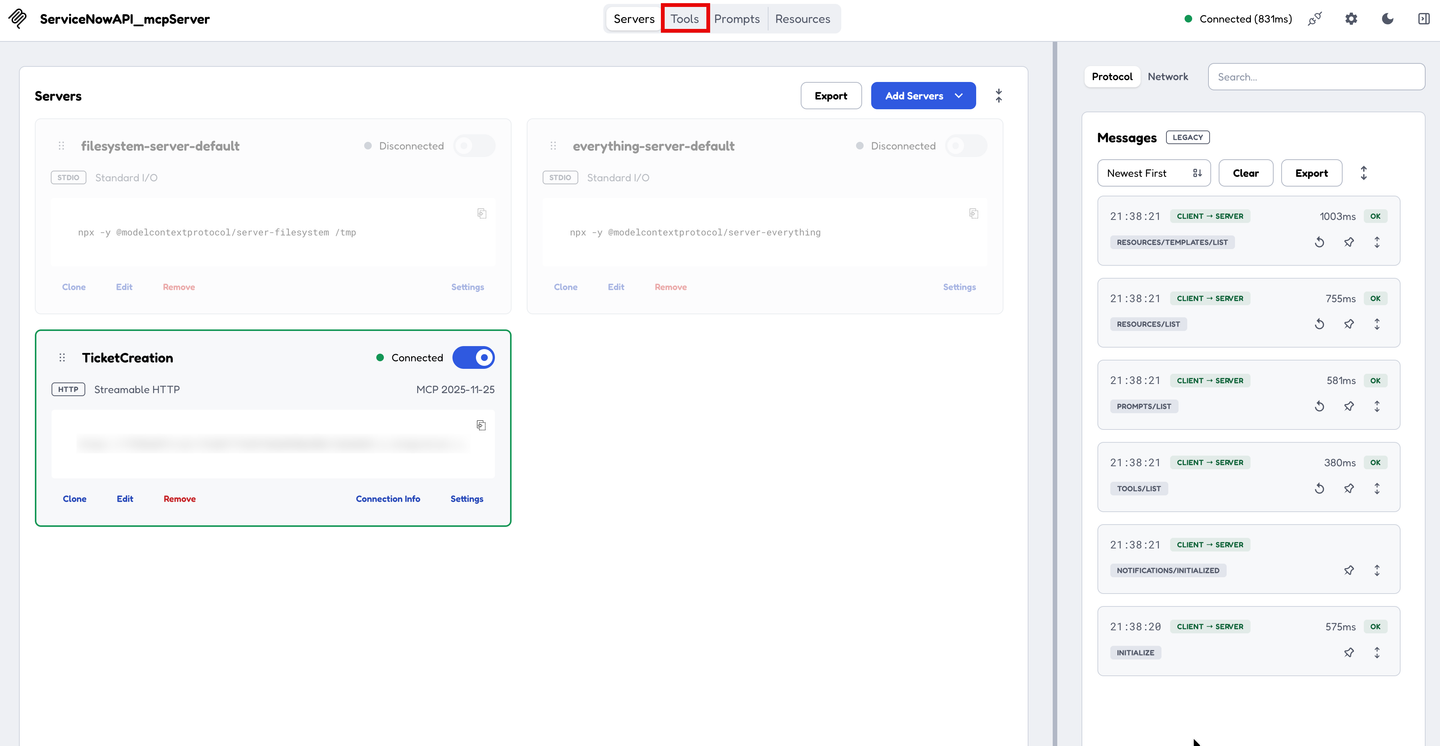
Task: Copy the filesystem-server-default command
Action: [x=481, y=213]
